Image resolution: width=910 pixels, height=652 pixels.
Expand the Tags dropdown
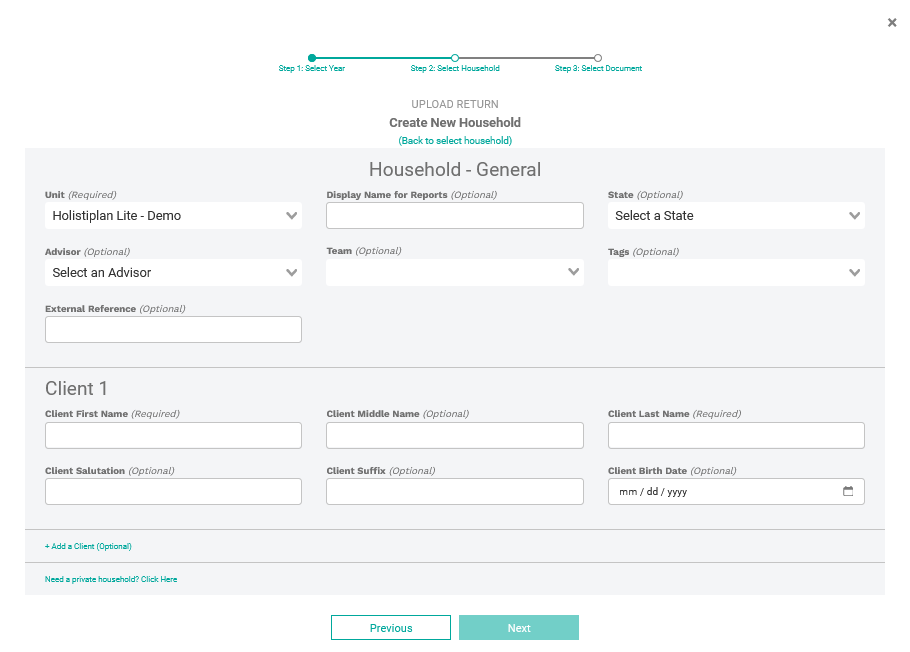pos(736,272)
